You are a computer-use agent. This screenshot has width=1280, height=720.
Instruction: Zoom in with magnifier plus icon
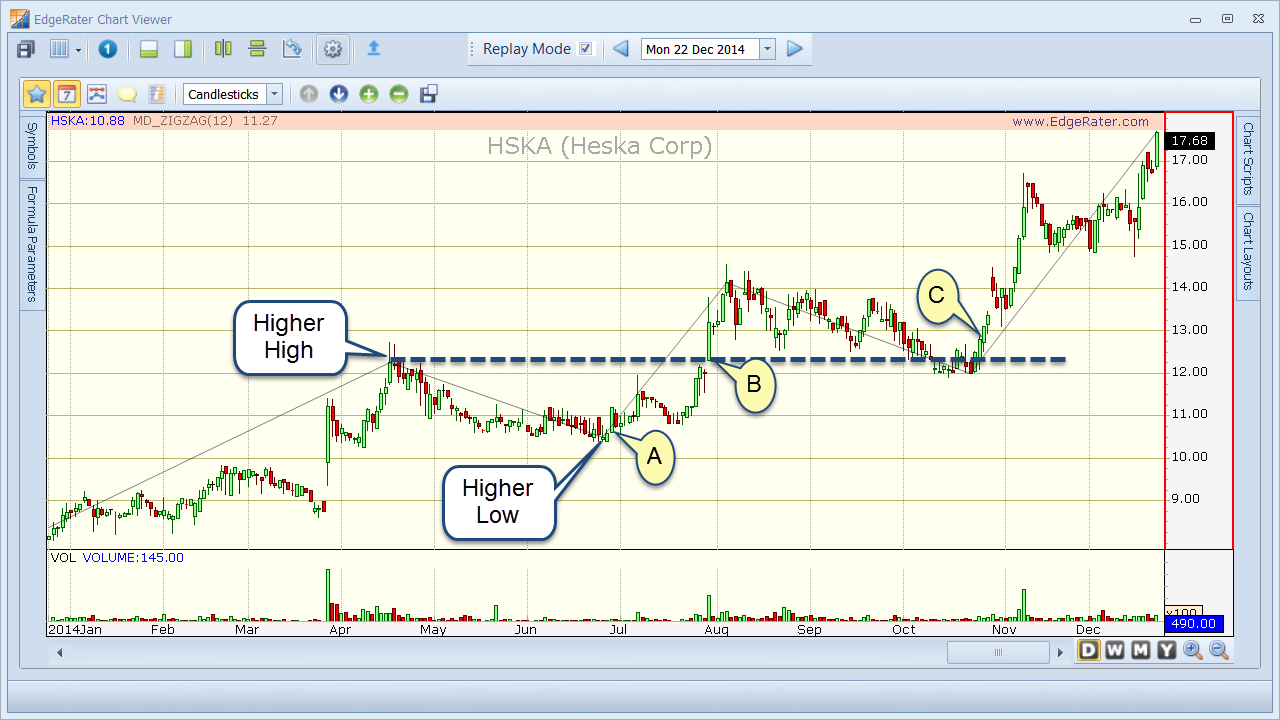point(1193,651)
